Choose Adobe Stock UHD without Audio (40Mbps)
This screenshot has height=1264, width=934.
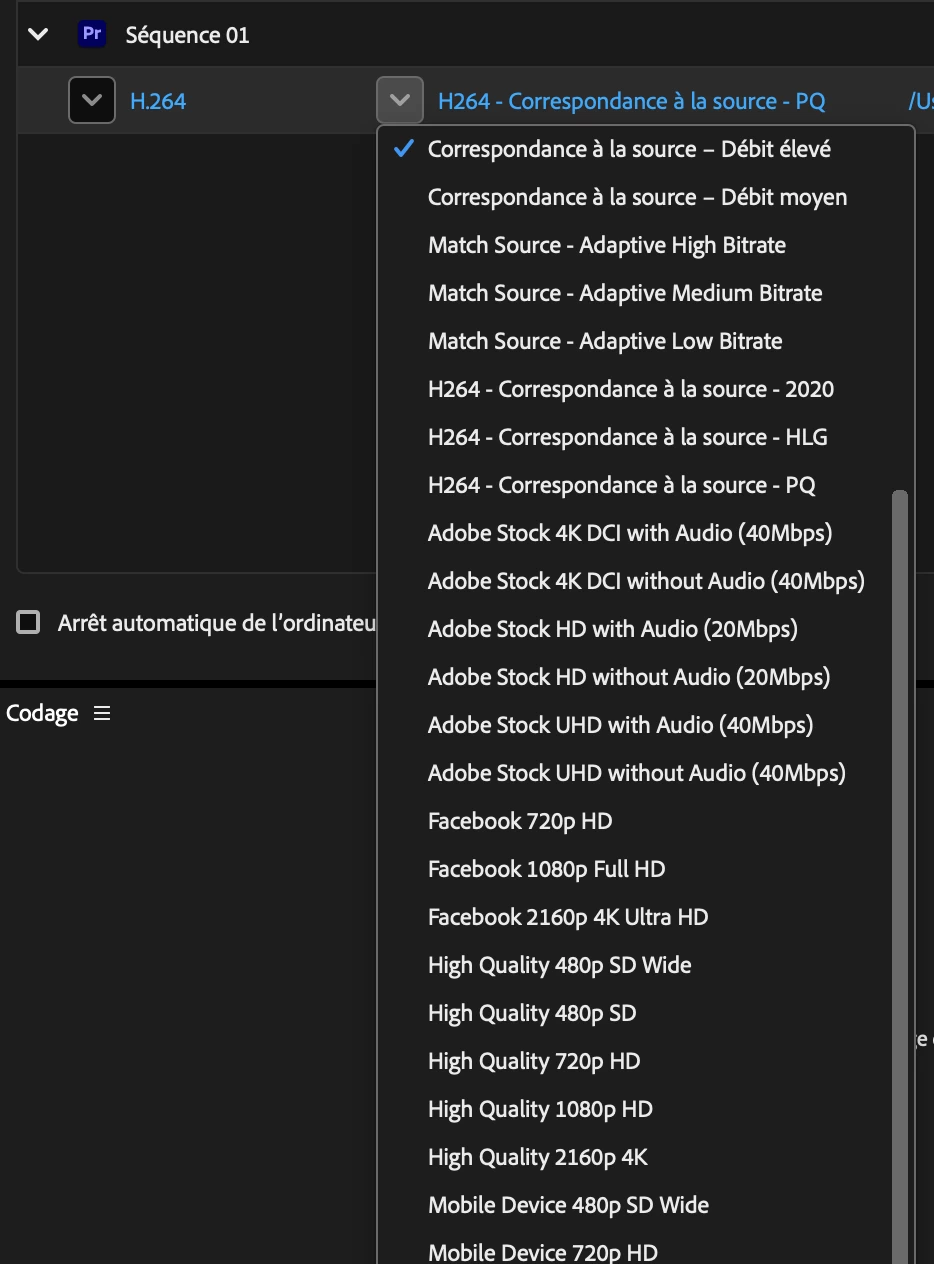(x=635, y=773)
